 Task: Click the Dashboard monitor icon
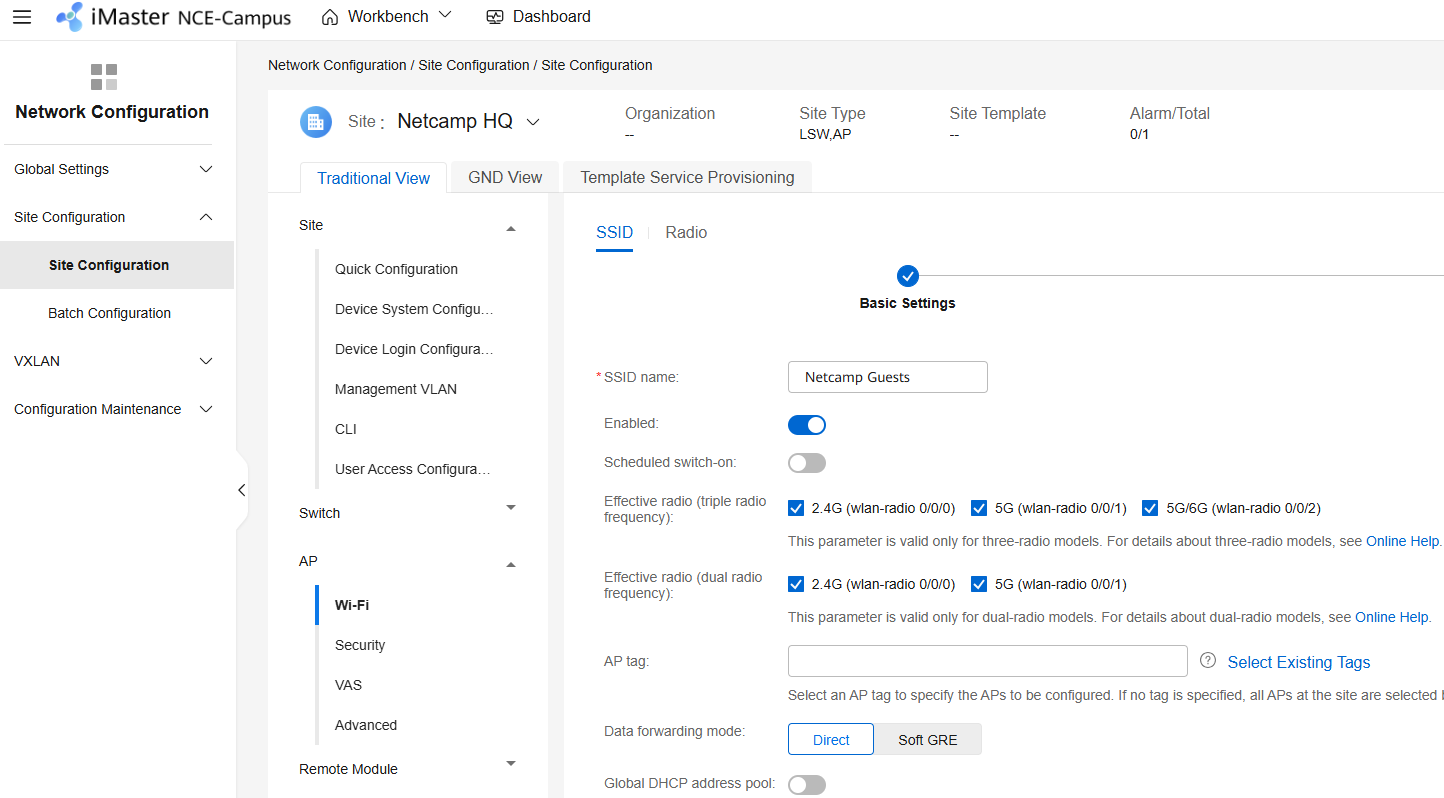point(494,17)
